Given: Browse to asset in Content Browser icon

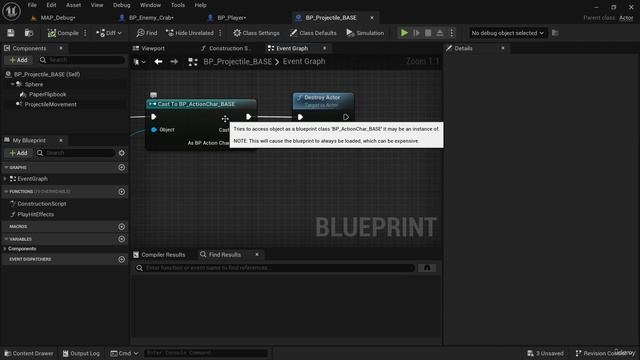Looking at the screenshot, I should coord(29,33).
